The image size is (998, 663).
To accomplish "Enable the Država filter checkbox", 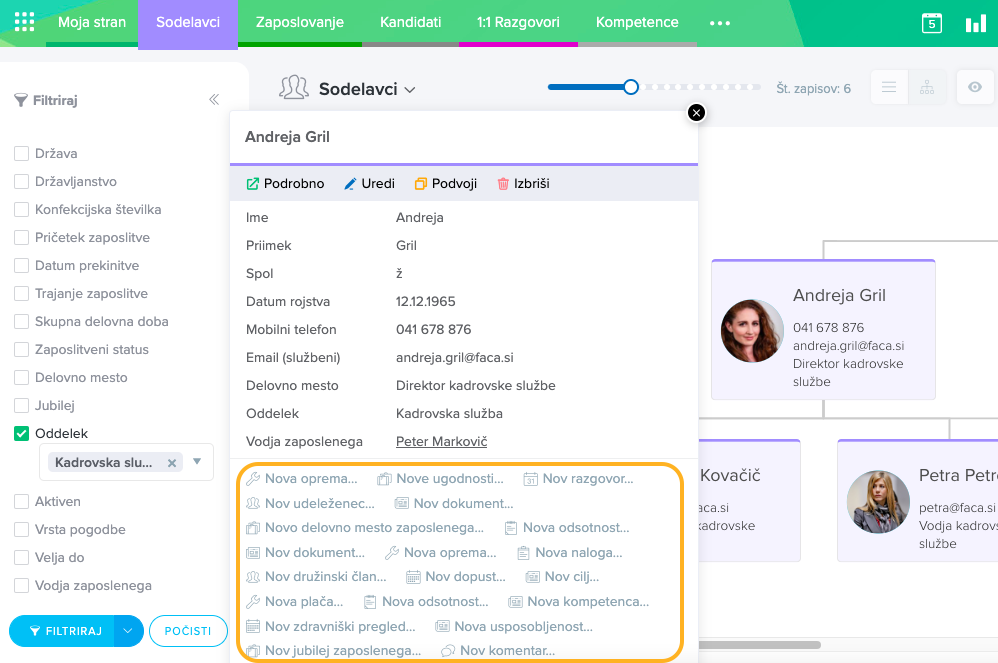I will coord(21,154).
